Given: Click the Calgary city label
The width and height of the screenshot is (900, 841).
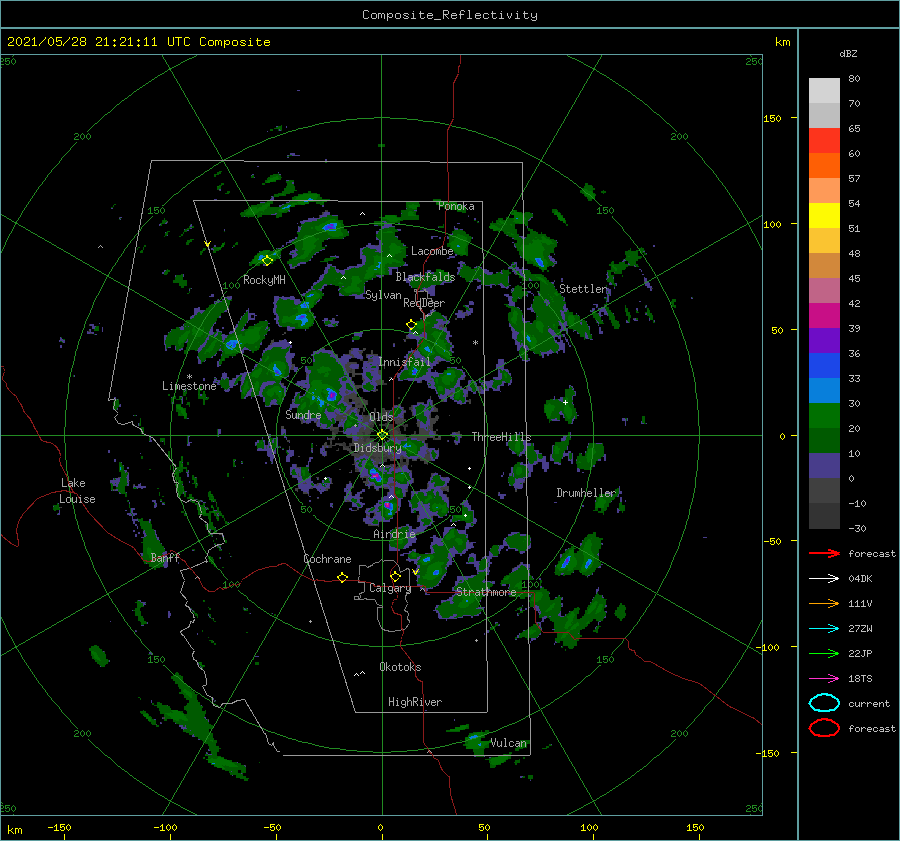Looking at the screenshot, I should (x=390, y=588).
